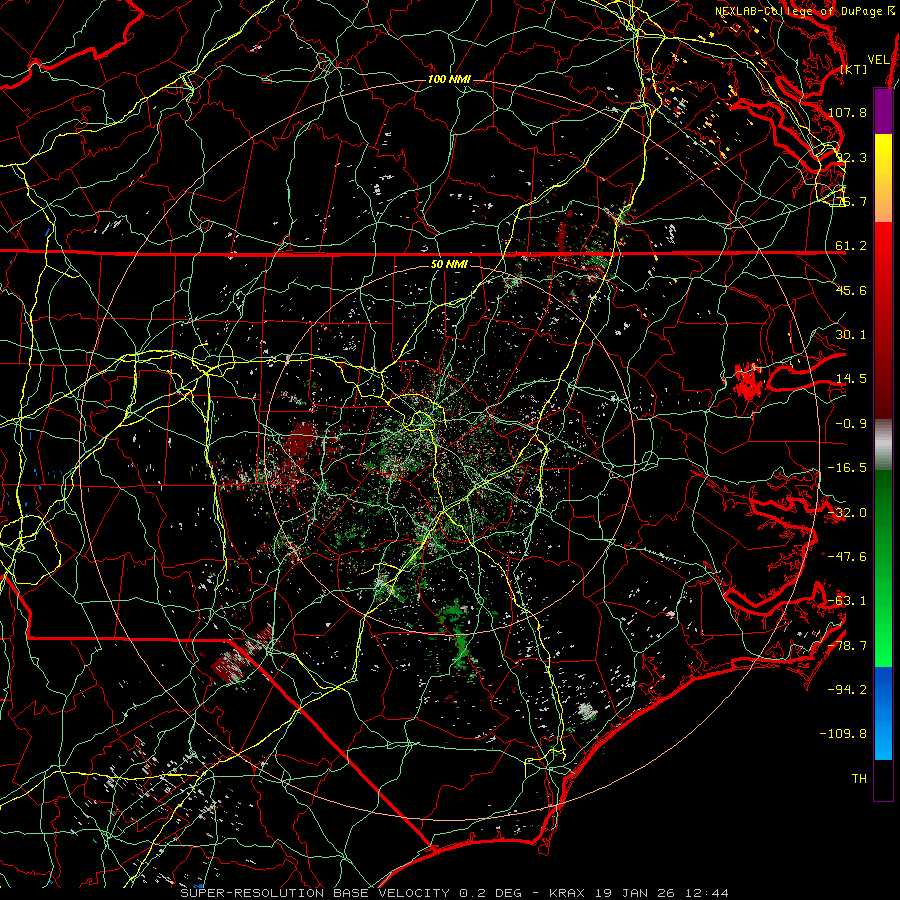Click the 100 NMI range ring label
This screenshot has height=900, width=900.
coord(449,79)
